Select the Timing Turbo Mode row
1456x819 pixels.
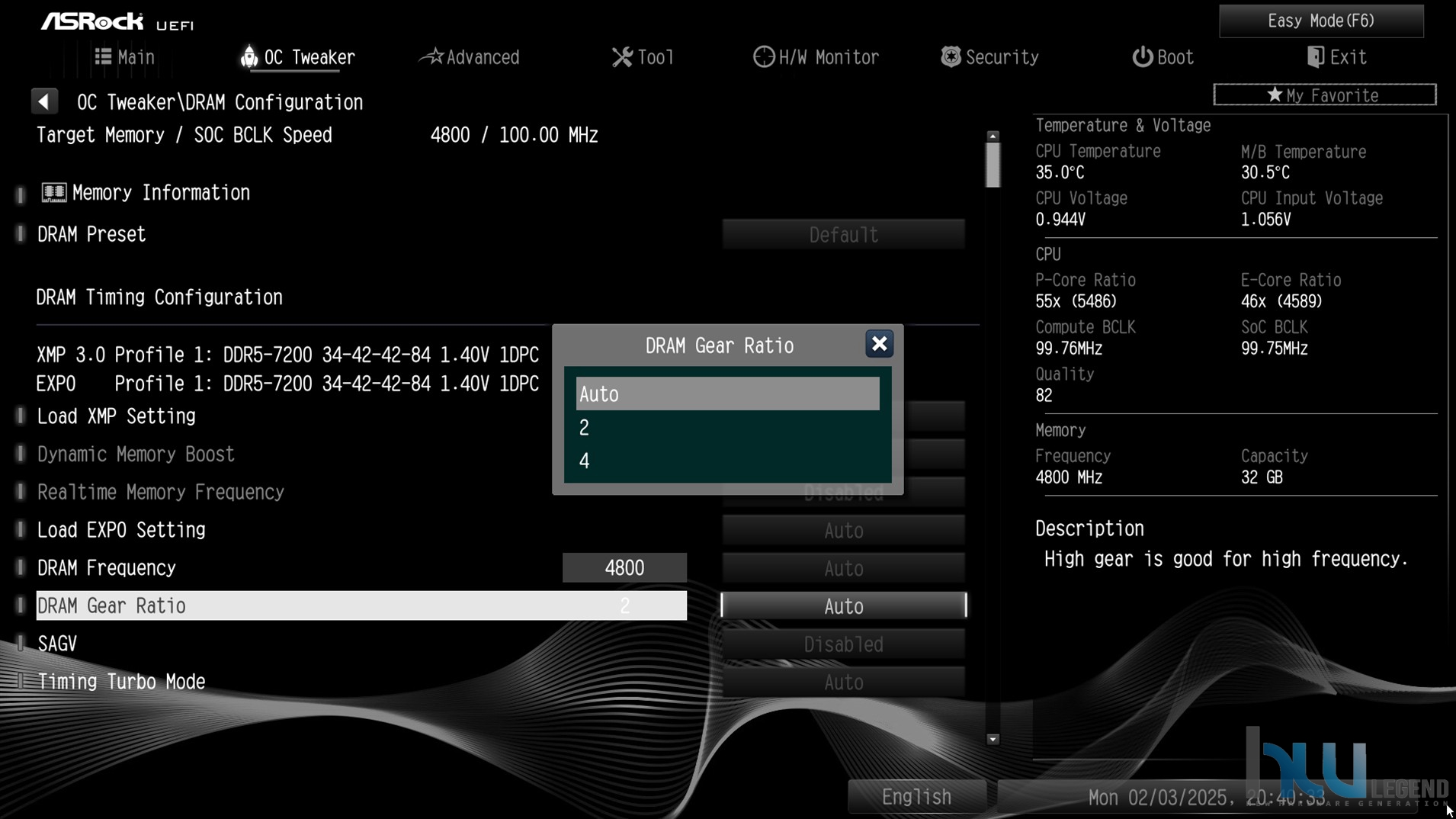click(121, 682)
